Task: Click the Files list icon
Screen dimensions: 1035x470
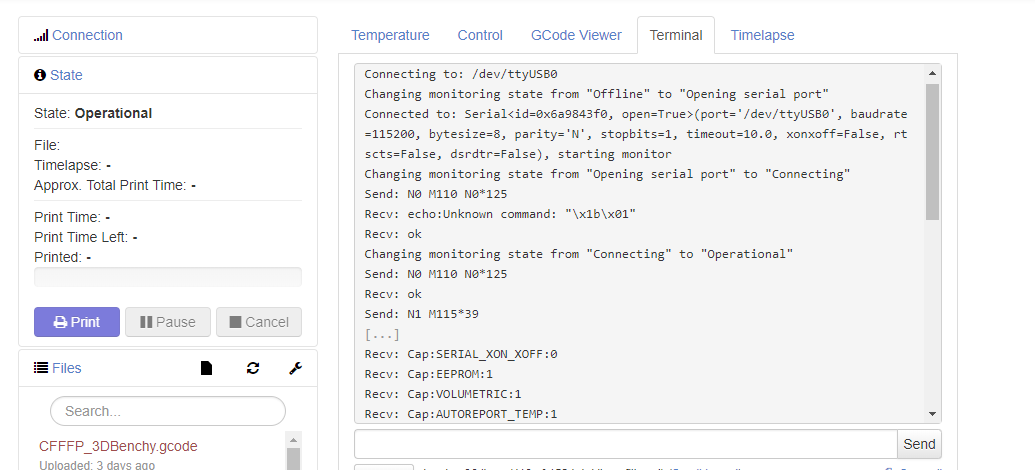Action: [41, 368]
